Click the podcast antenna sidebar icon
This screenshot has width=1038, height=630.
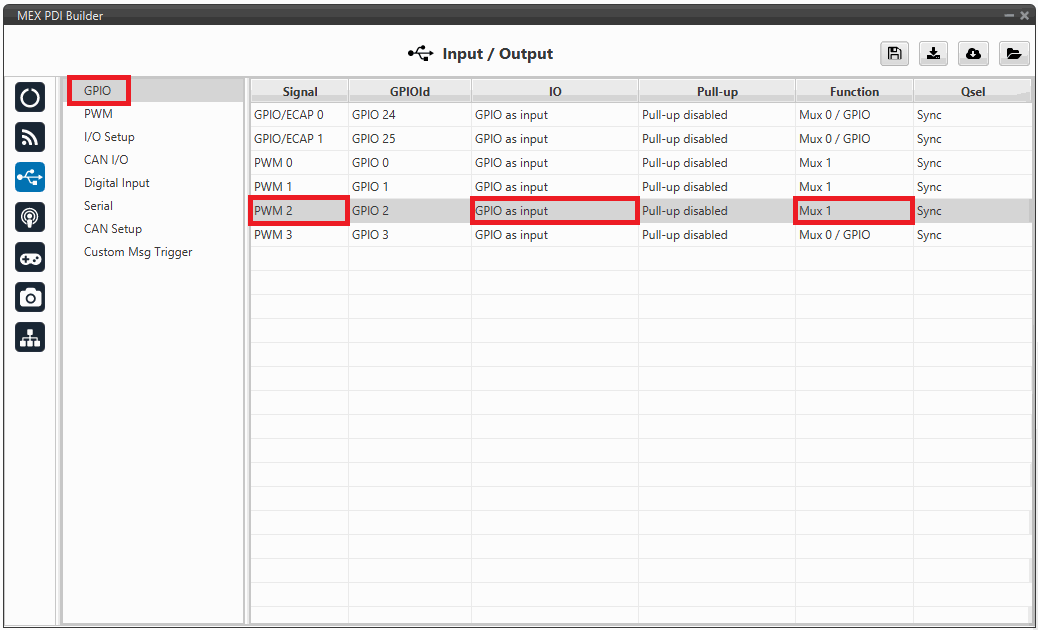(x=30, y=217)
